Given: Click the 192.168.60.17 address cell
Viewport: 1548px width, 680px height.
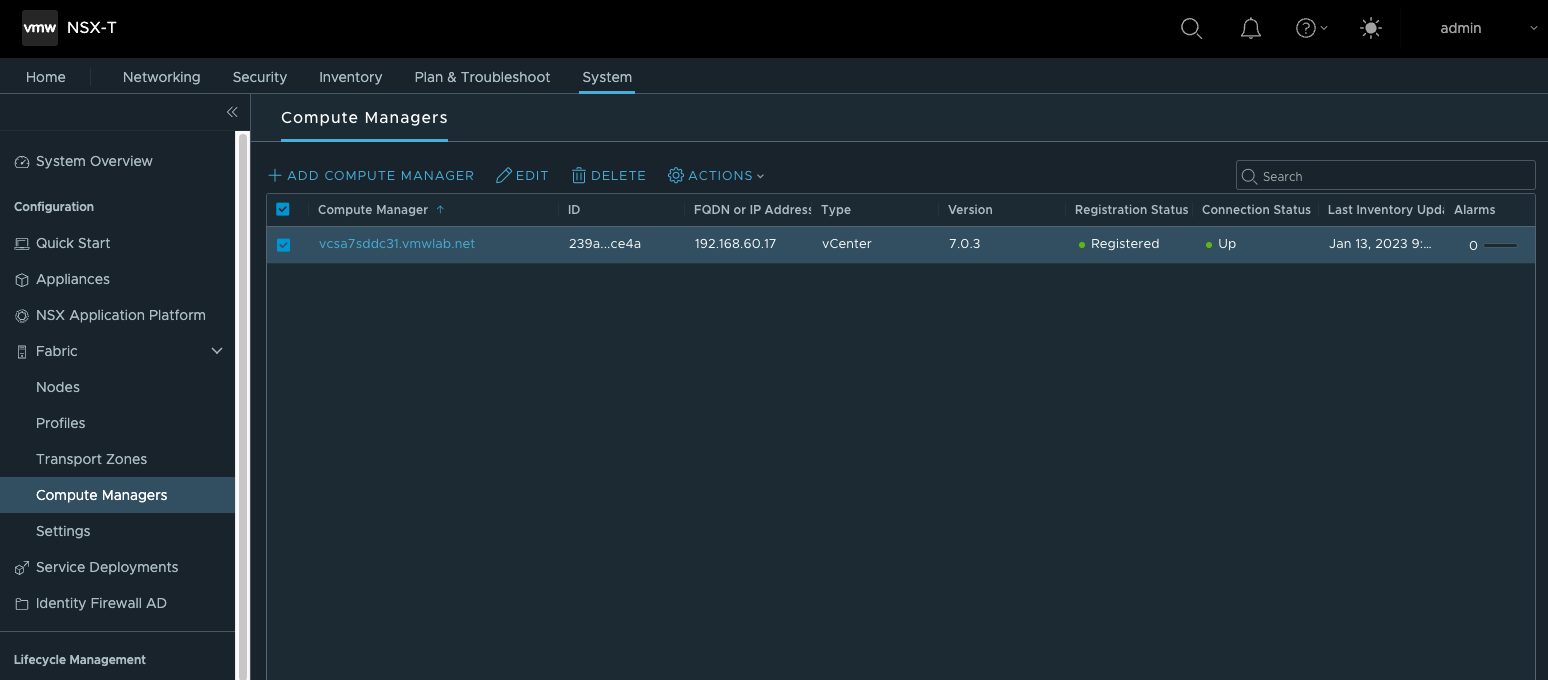Looking at the screenshot, I should [x=735, y=244].
